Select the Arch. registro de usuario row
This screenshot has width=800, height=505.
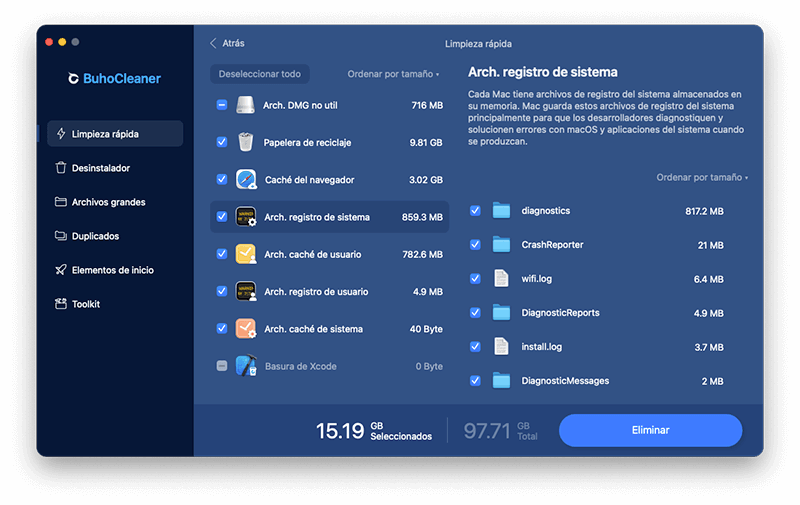(x=330, y=291)
